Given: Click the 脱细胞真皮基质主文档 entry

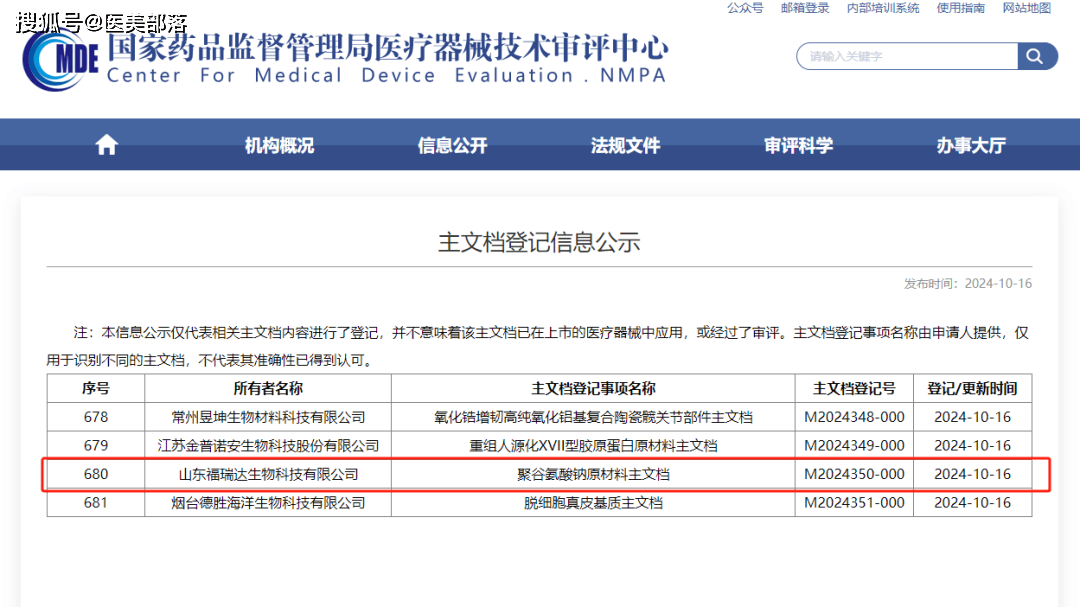Looking at the screenshot, I should click(x=593, y=503).
